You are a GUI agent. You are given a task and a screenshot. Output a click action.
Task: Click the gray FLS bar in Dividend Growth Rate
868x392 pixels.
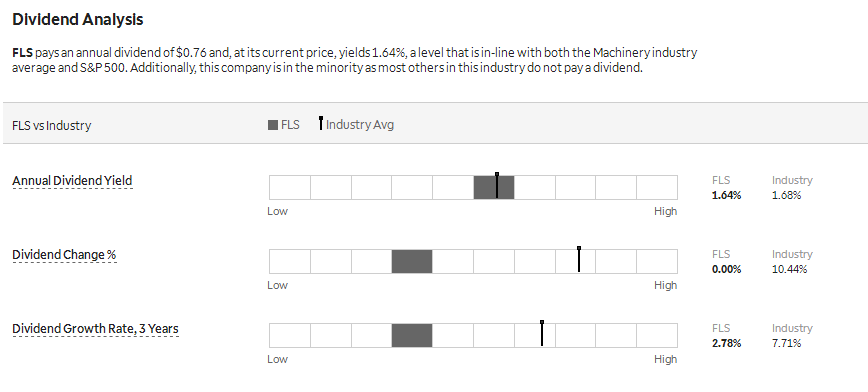point(412,335)
